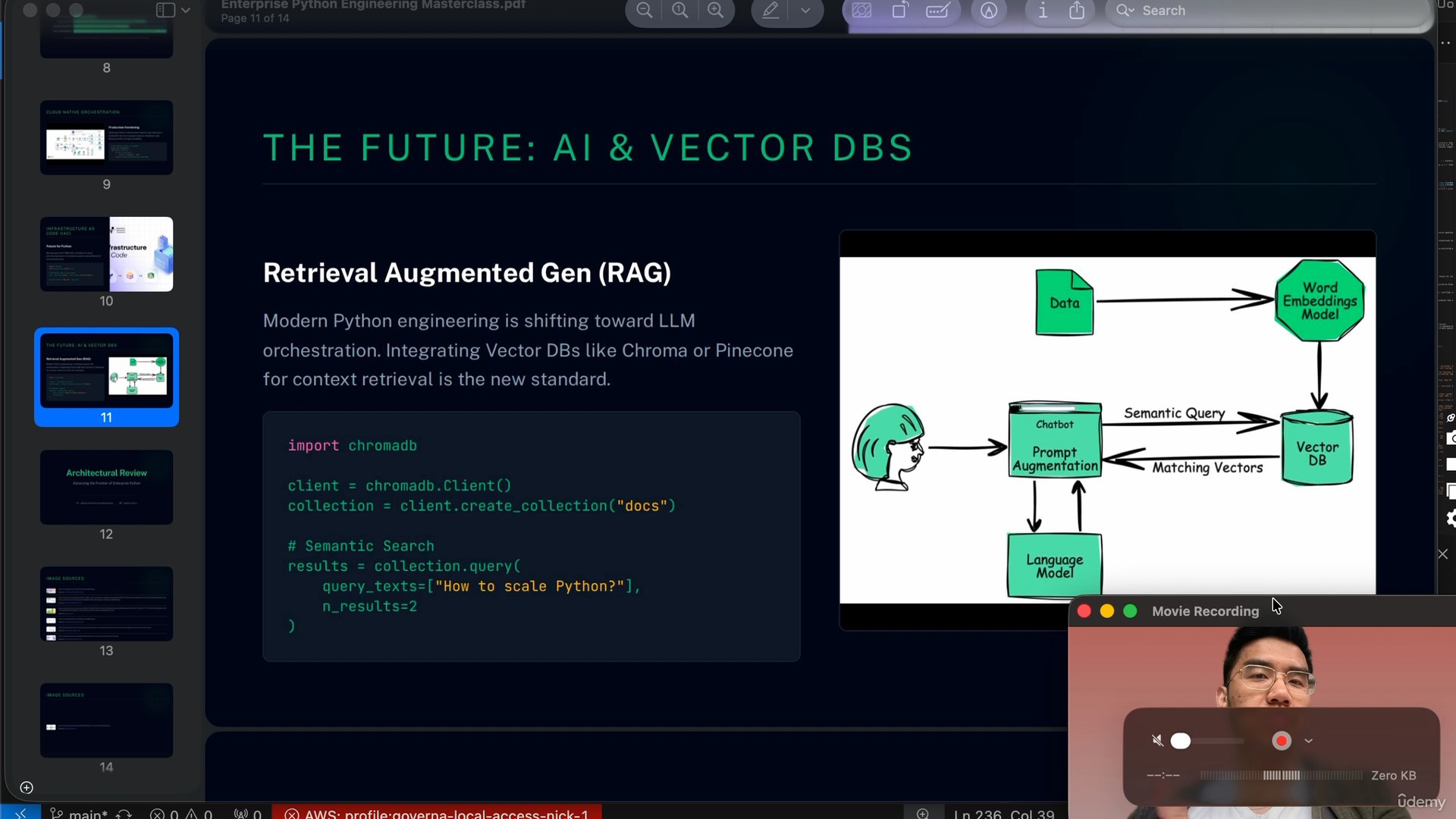The height and width of the screenshot is (819, 1456).
Task: Click the 'Language Model' diagram box
Action: (x=1054, y=565)
